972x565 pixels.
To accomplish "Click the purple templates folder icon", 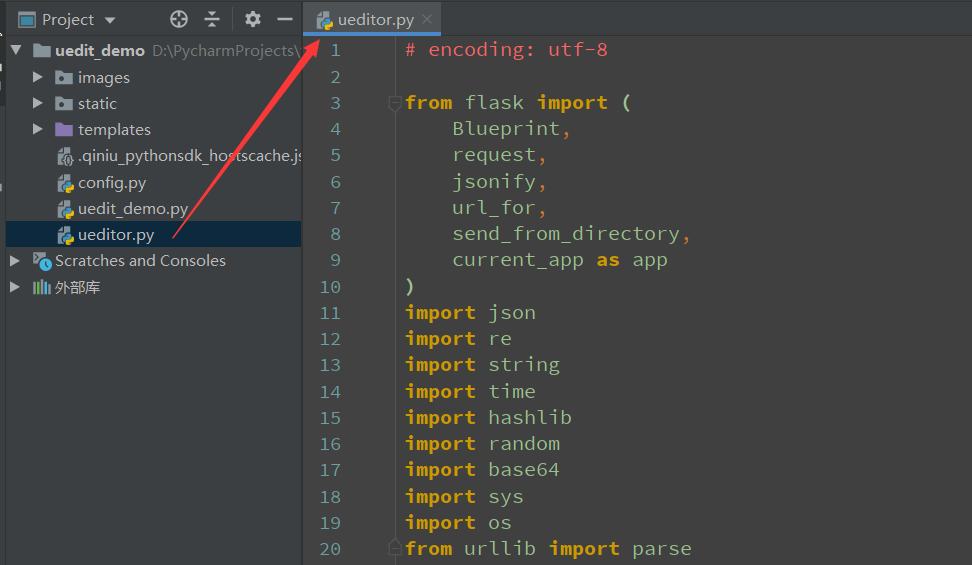I will click(64, 130).
